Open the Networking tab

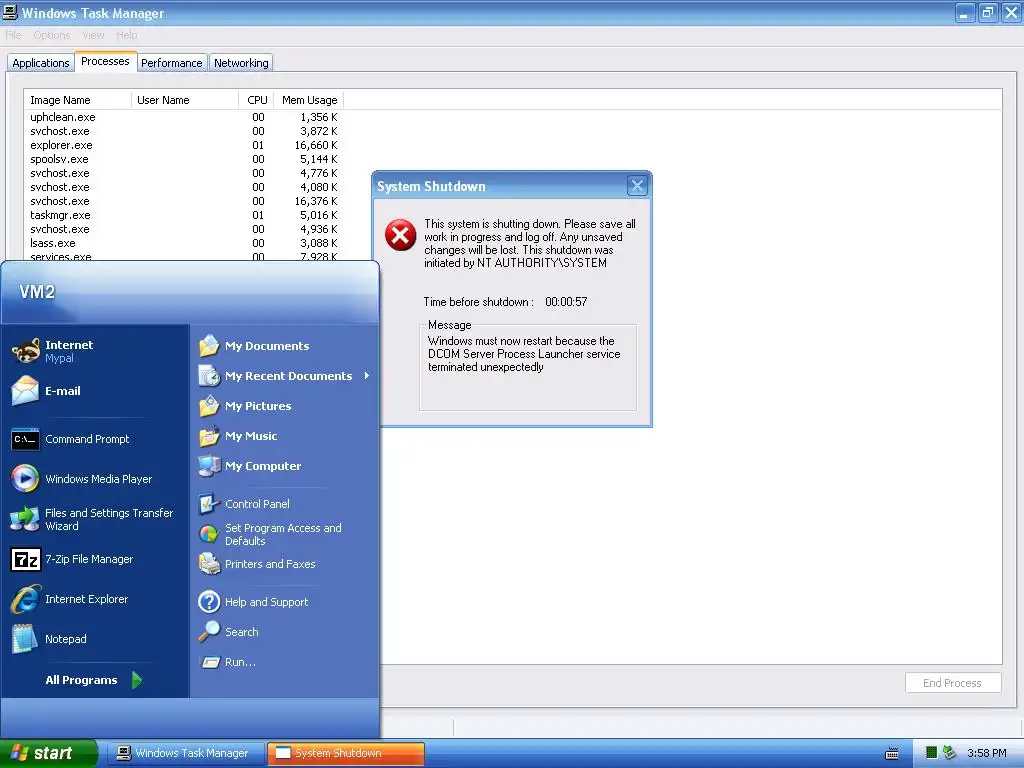[x=241, y=63]
